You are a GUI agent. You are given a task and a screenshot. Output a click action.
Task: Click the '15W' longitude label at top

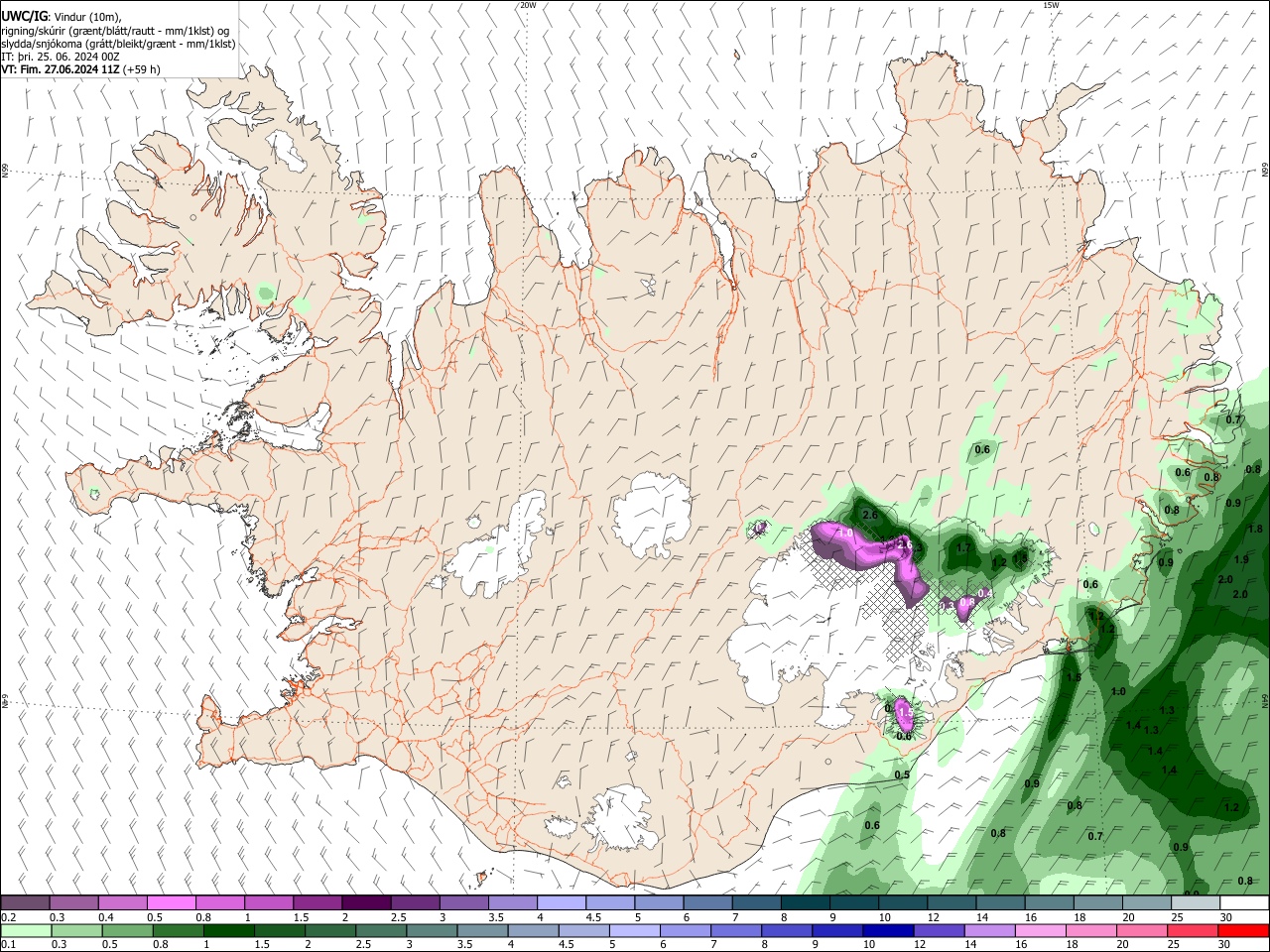tap(1051, 5)
